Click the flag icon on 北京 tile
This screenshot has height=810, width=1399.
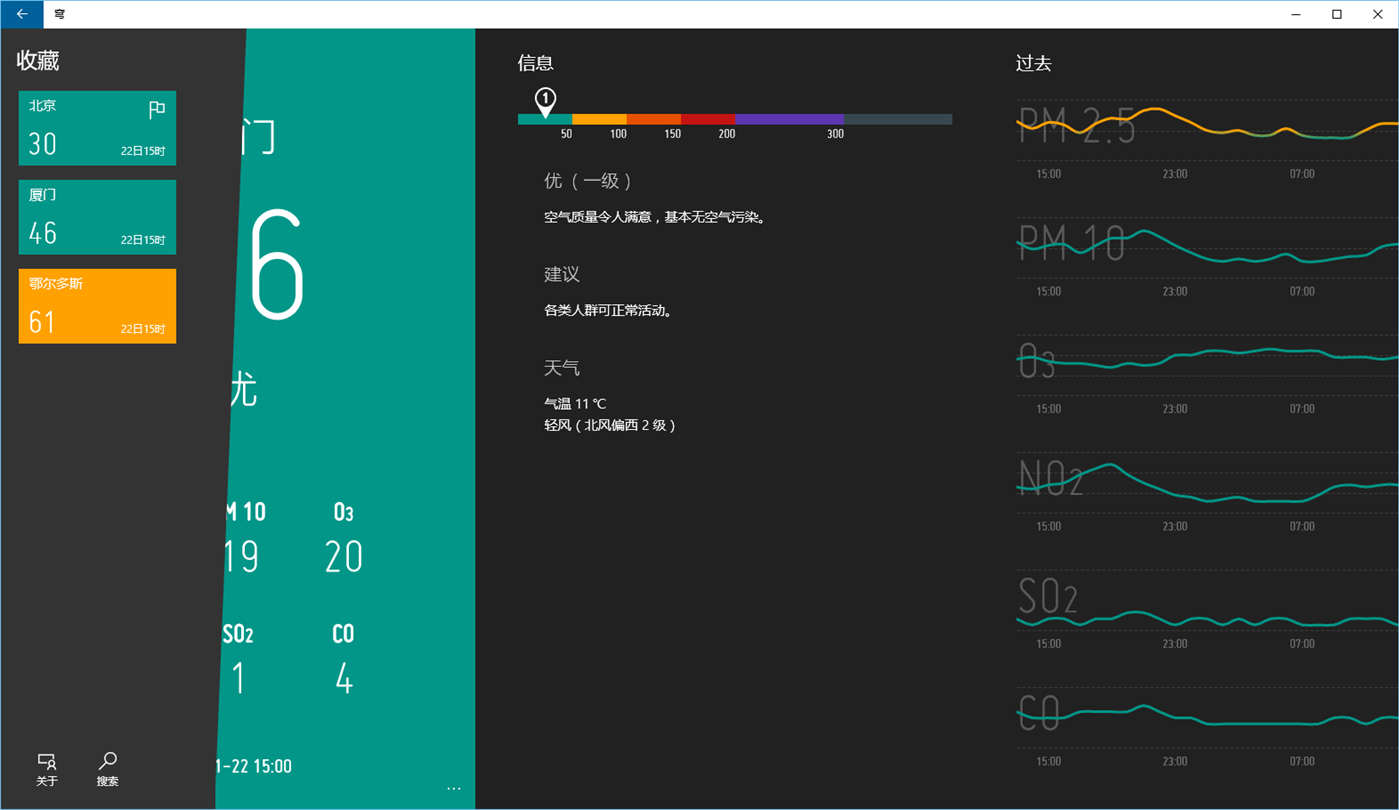(x=157, y=110)
